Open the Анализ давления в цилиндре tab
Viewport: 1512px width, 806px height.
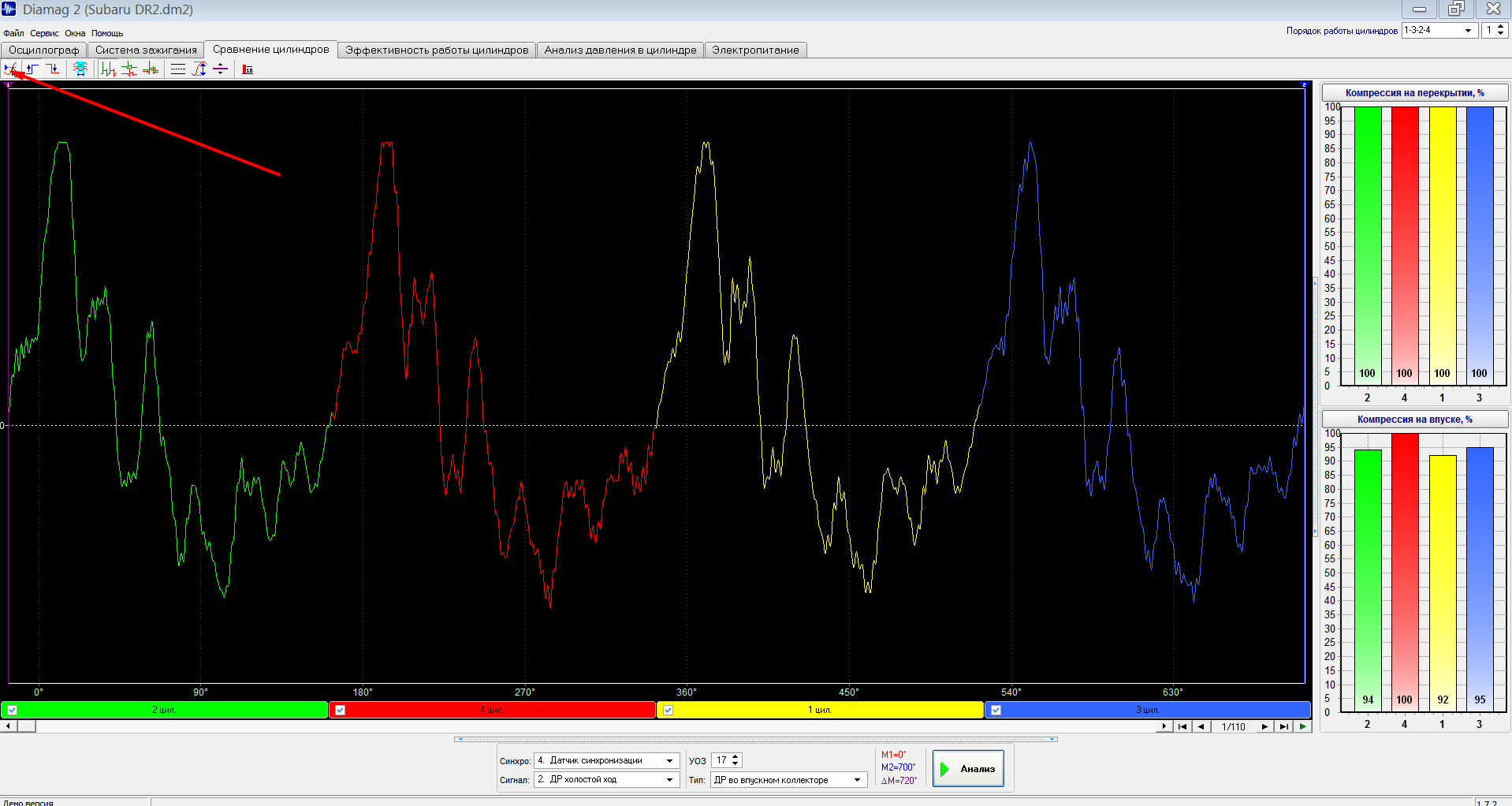(620, 50)
